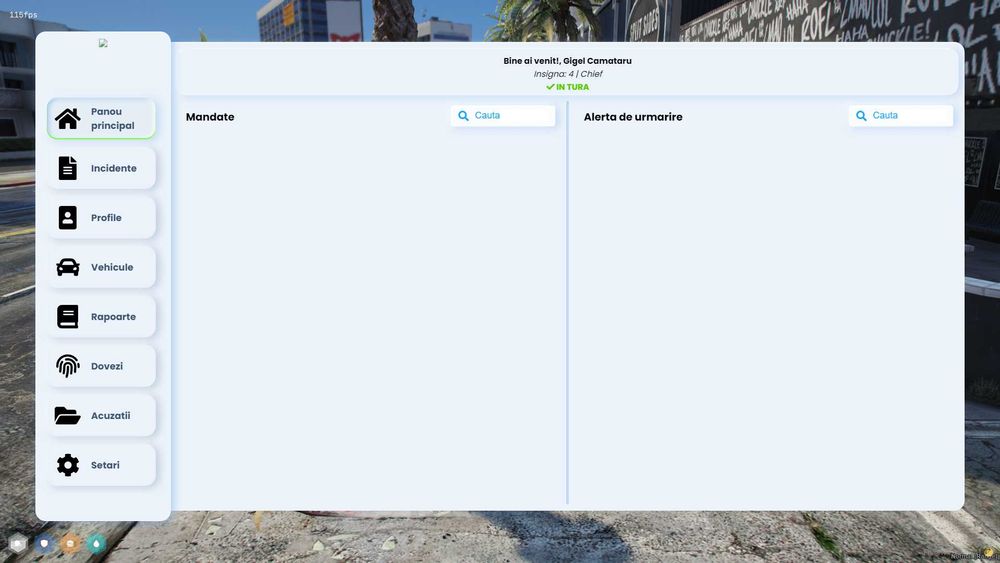
Task: Open the Setari section
Action: tap(101, 465)
